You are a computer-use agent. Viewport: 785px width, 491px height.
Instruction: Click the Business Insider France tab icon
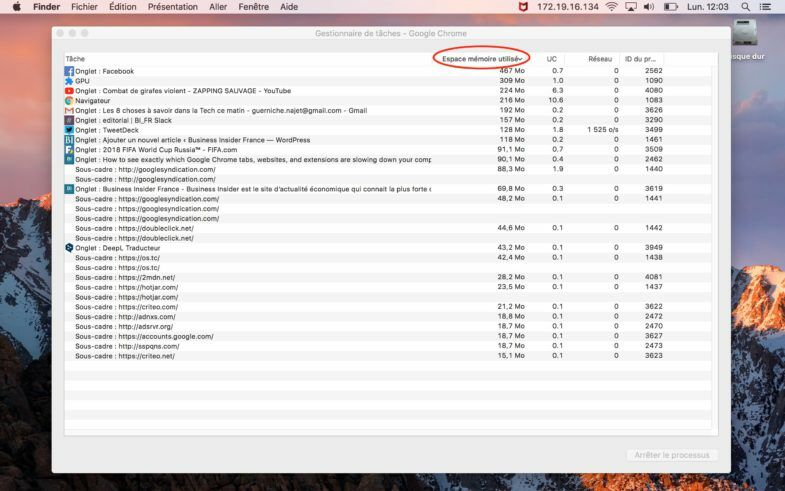click(69, 189)
